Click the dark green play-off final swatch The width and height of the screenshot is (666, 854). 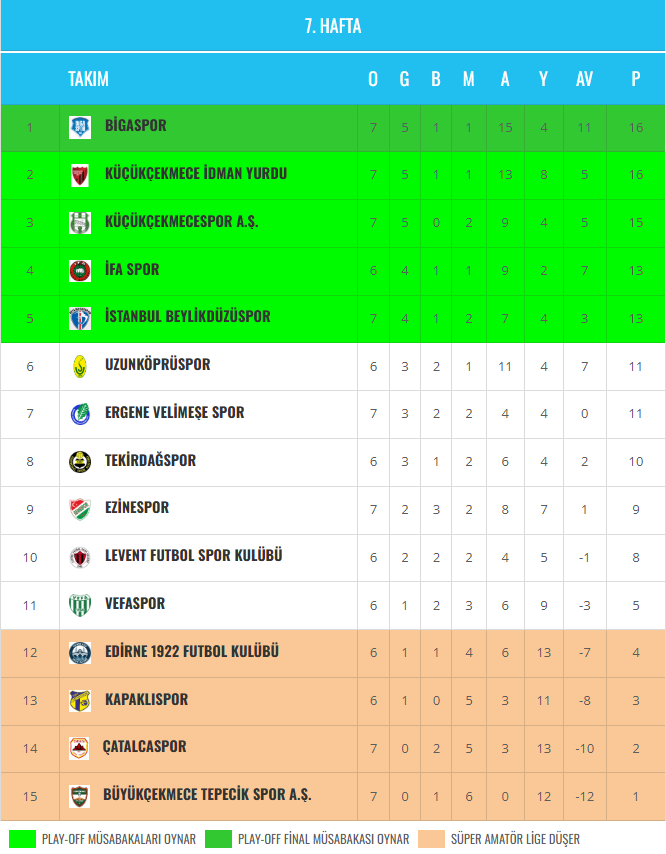(x=219, y=839)
